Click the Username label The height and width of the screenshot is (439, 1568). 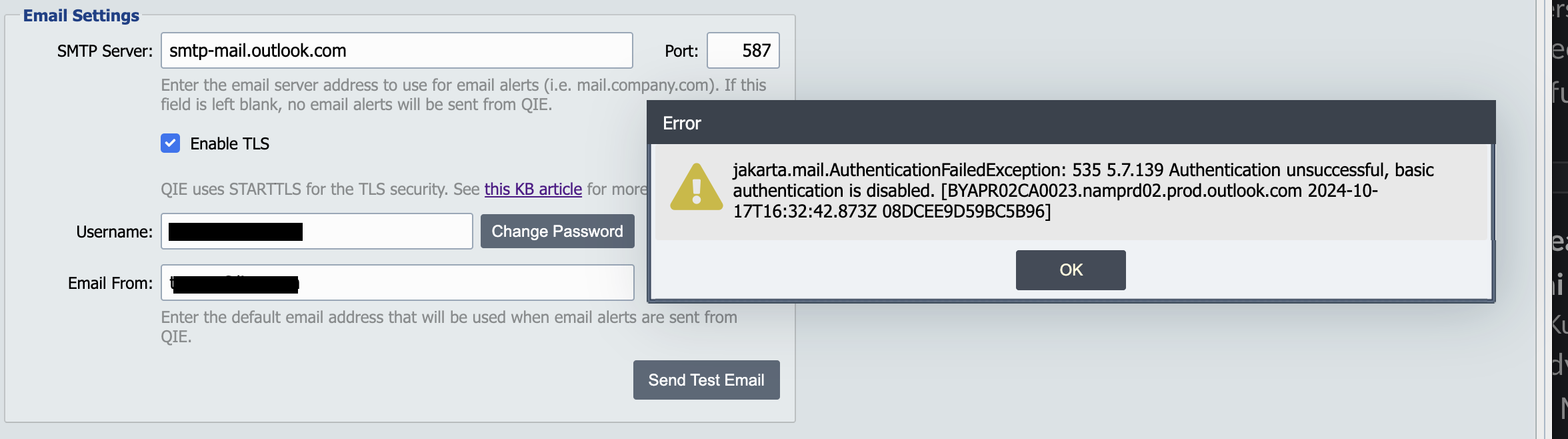(114, 232)
